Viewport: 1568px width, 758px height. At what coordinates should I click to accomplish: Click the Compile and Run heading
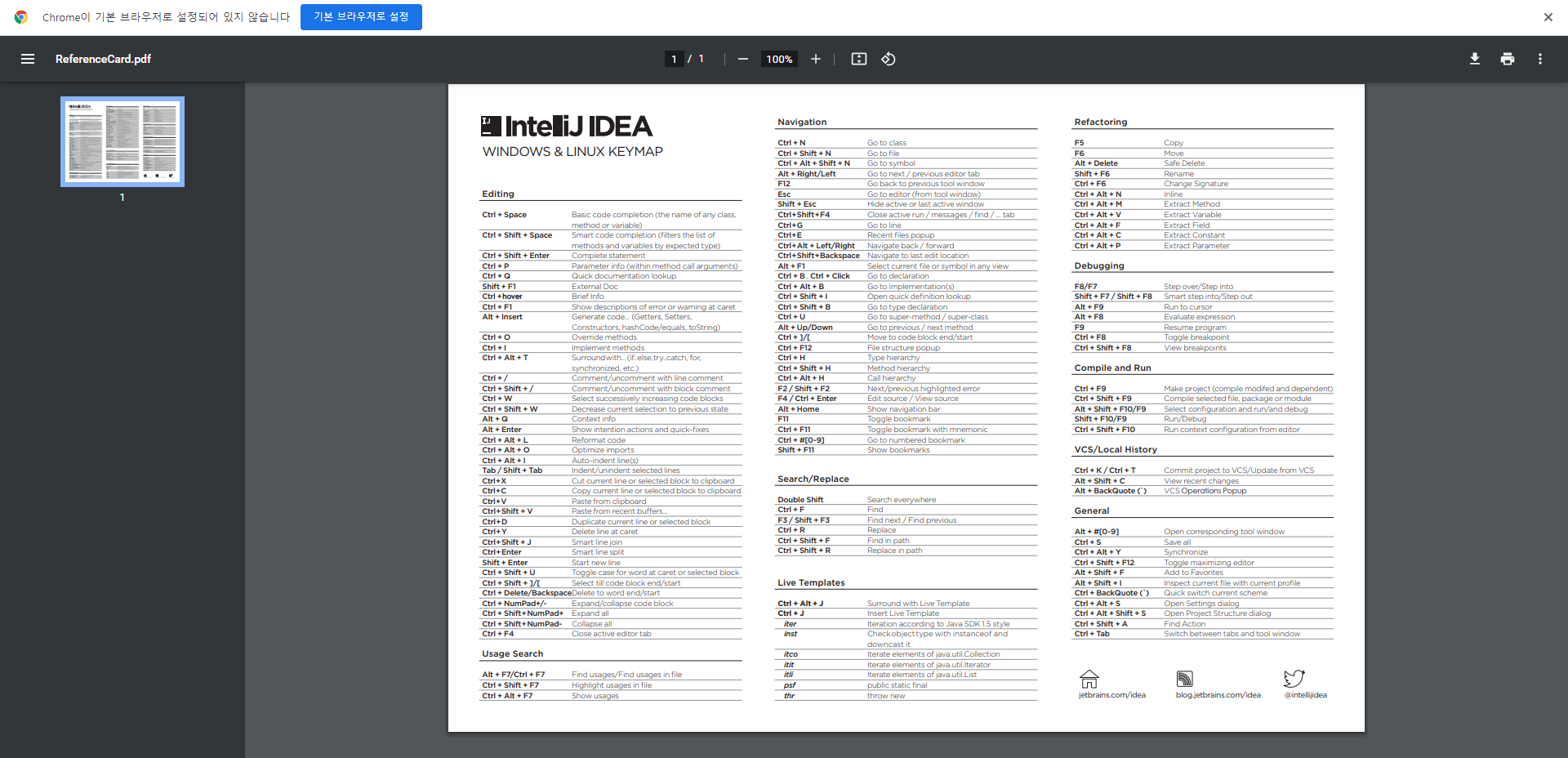tap(1113, 368)
